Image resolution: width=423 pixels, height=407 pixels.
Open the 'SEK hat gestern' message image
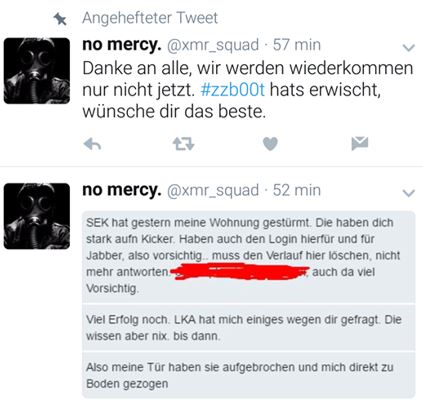tap(249, 304)
